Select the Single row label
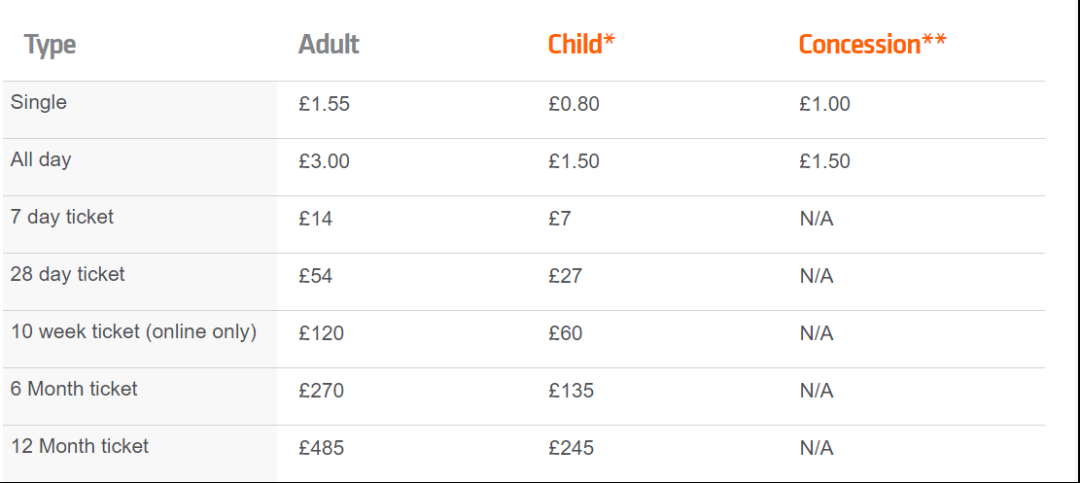Viewport: 1080px width, 483px height. pos(39,102)
